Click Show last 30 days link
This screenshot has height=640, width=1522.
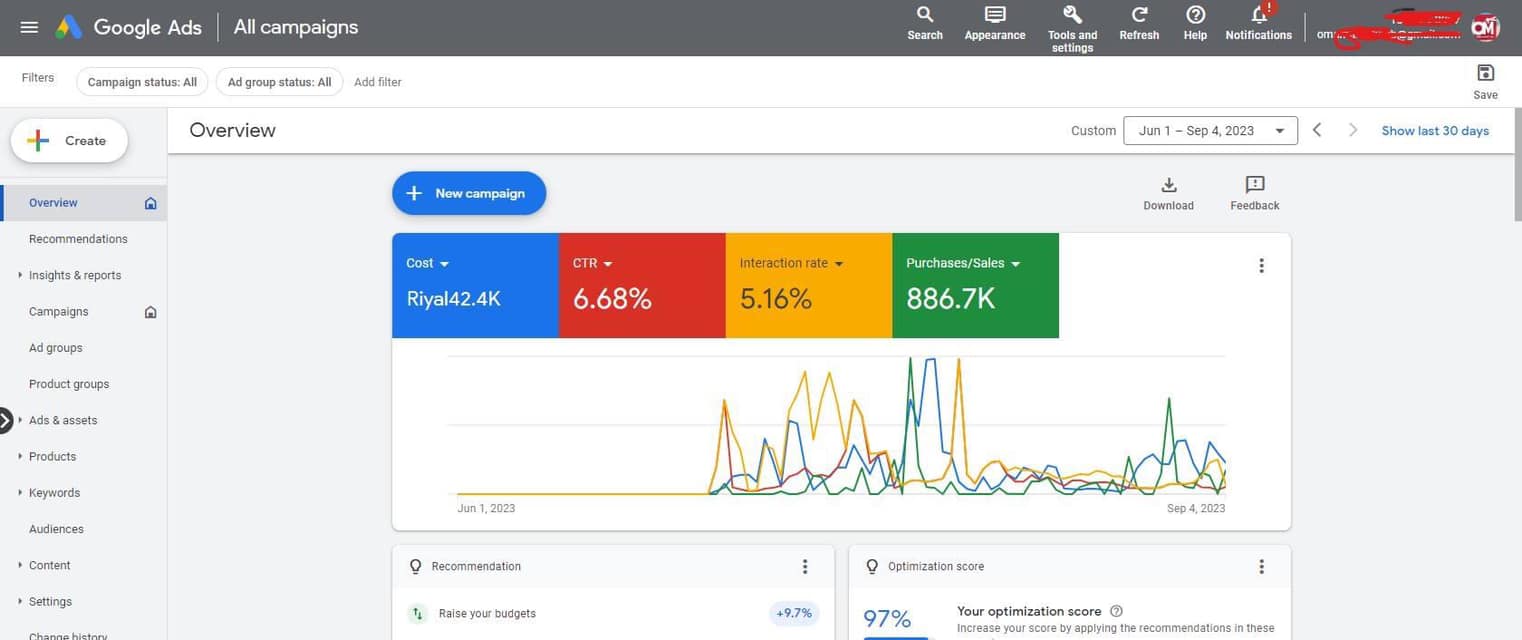[1435, 131]
